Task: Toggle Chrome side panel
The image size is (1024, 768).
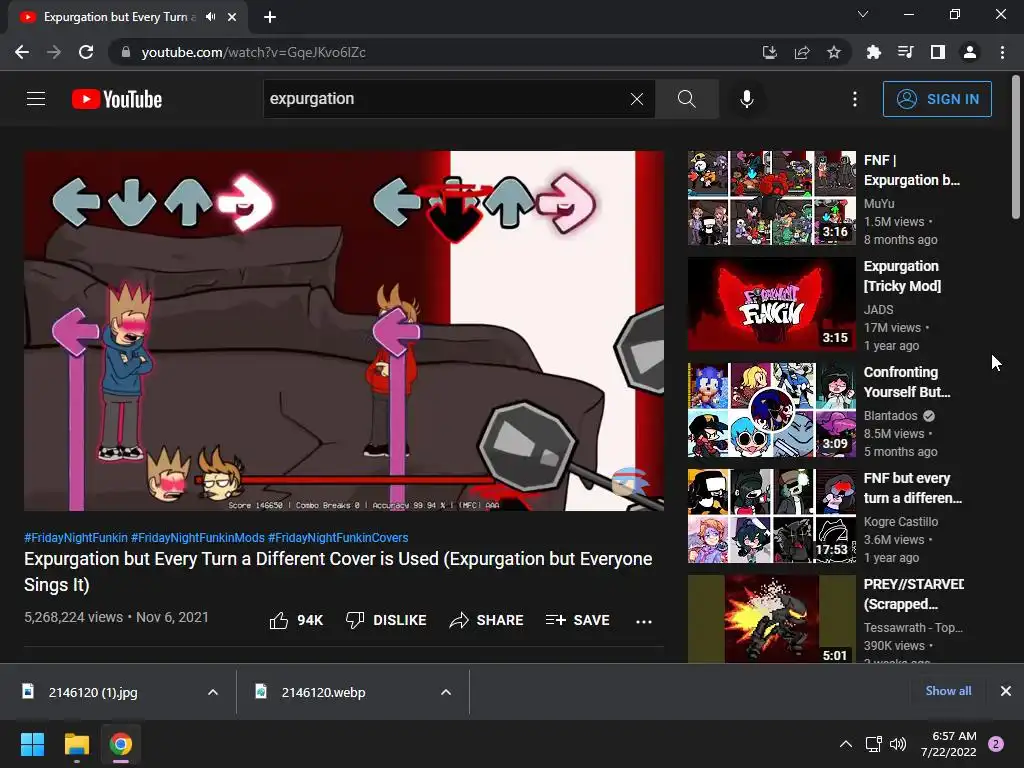Action: coord(938,52)
